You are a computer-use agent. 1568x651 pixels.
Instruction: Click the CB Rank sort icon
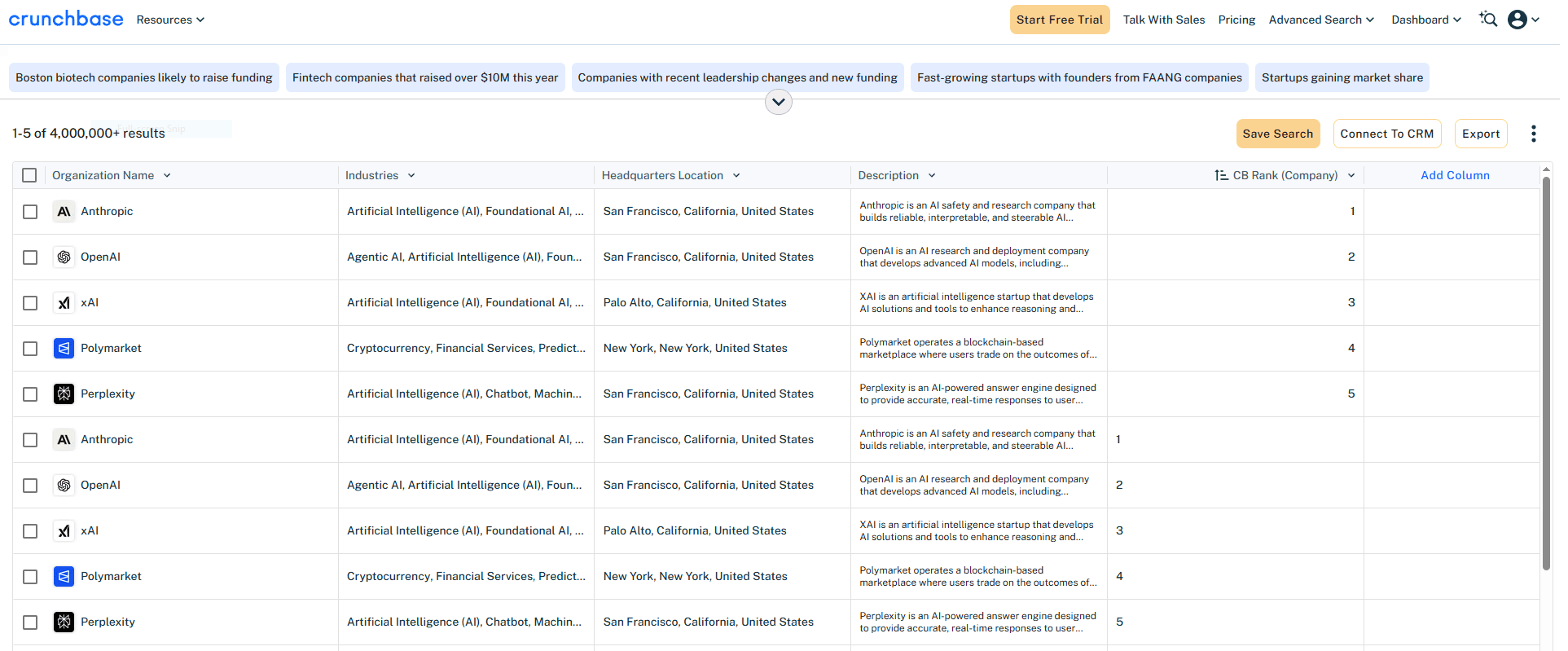click(x=1221, y=175)
